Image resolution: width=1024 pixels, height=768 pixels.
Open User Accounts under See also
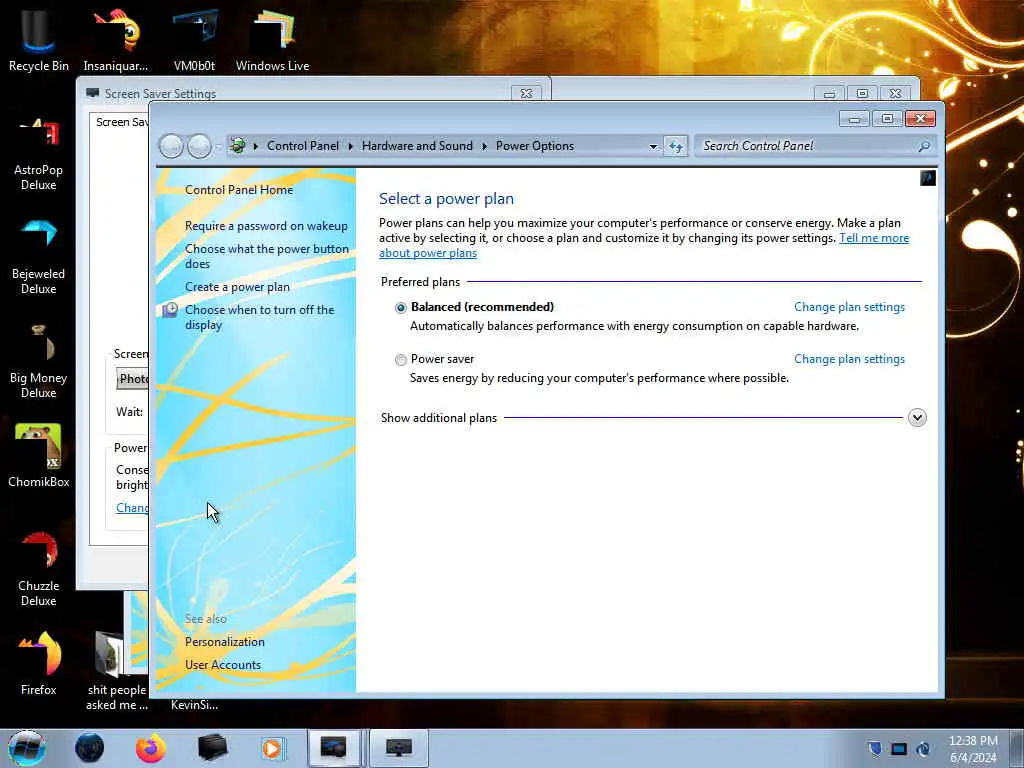click(223, 665)
